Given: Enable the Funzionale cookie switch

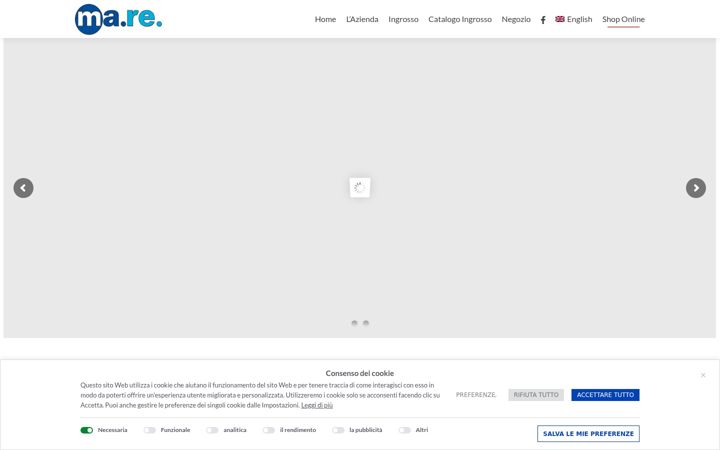Looking at the screenshot, I should coord(150,430).
